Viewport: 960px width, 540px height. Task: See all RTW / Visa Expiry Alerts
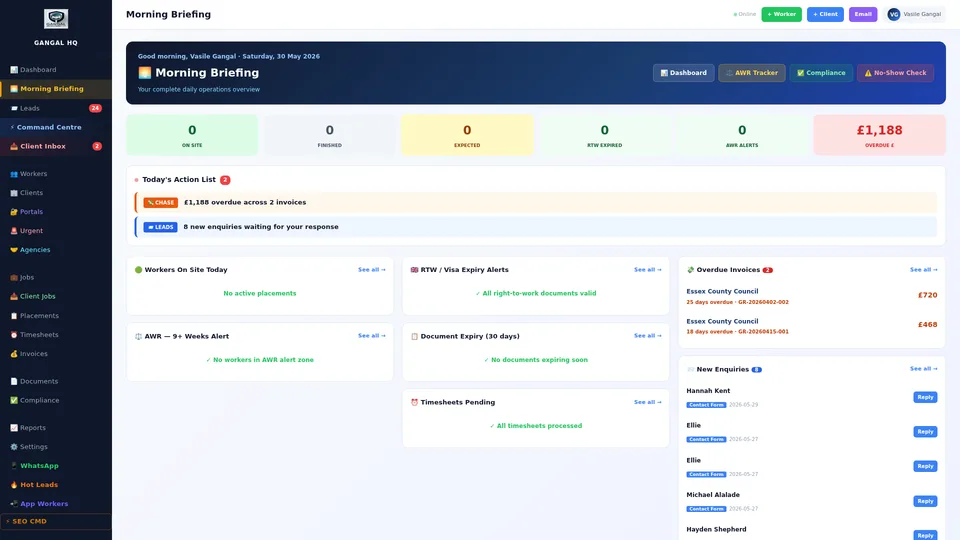pos(648,270)
